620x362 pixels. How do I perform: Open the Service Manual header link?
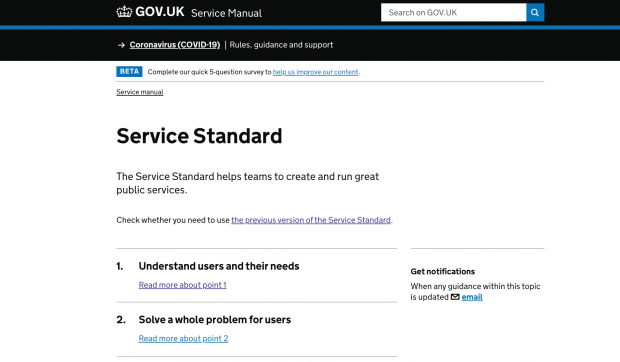(x=226, y=13)
